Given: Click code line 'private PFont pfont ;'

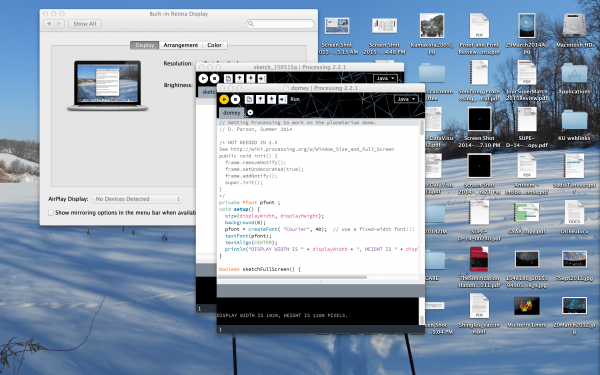Looking at the screenshot, I should coord(249,203).
